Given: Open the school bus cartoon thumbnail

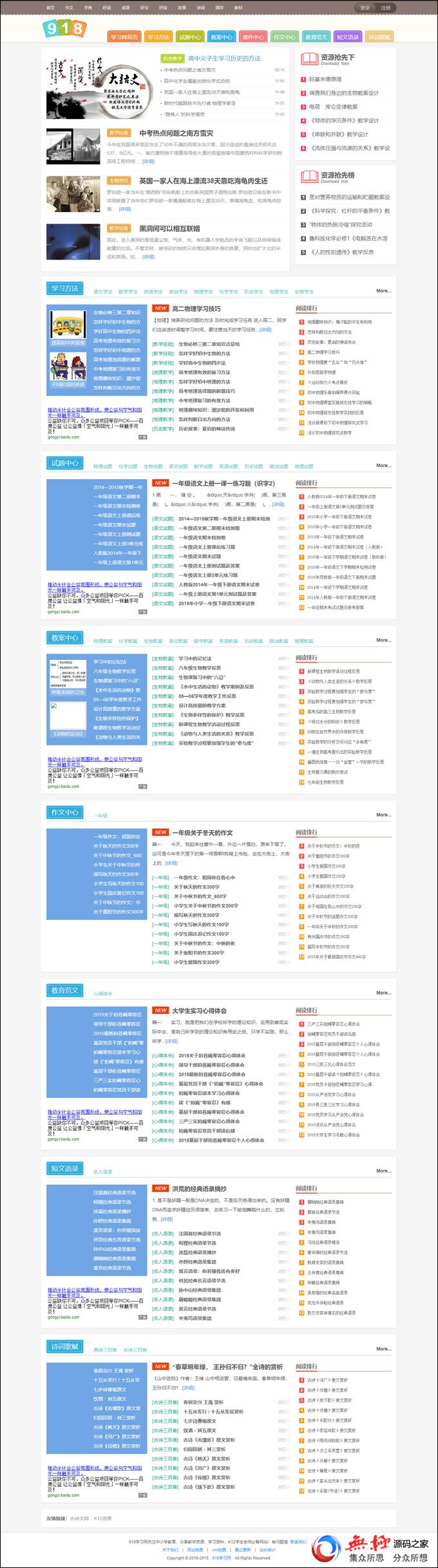Looking at the screenshot, I should (x=68, y=325).
